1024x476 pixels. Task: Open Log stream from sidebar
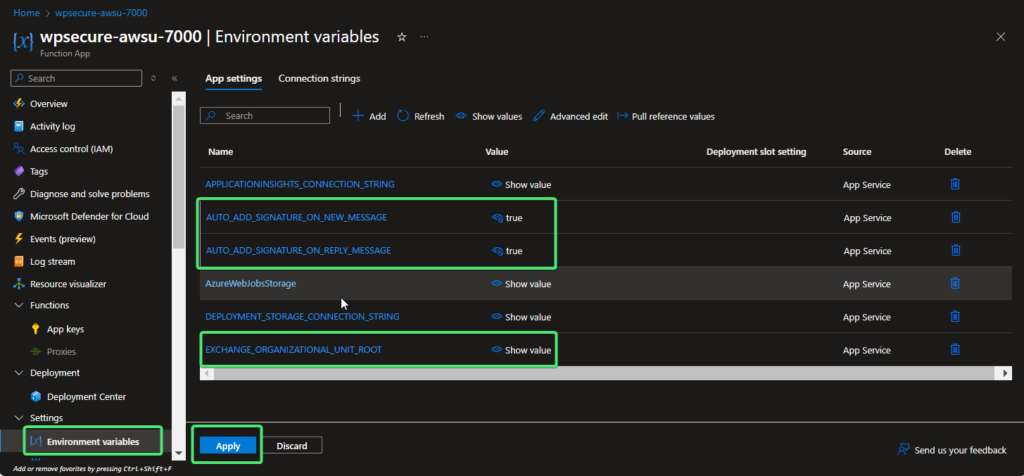pyautogui.click(x=52, y=261)
